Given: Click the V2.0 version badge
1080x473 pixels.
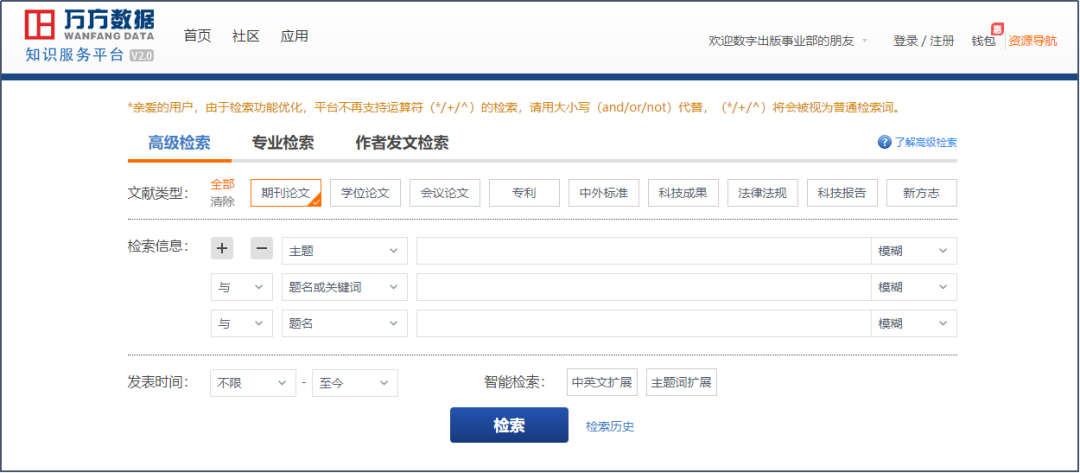Looking at the screenshot, I should click(x=141, y=56).
